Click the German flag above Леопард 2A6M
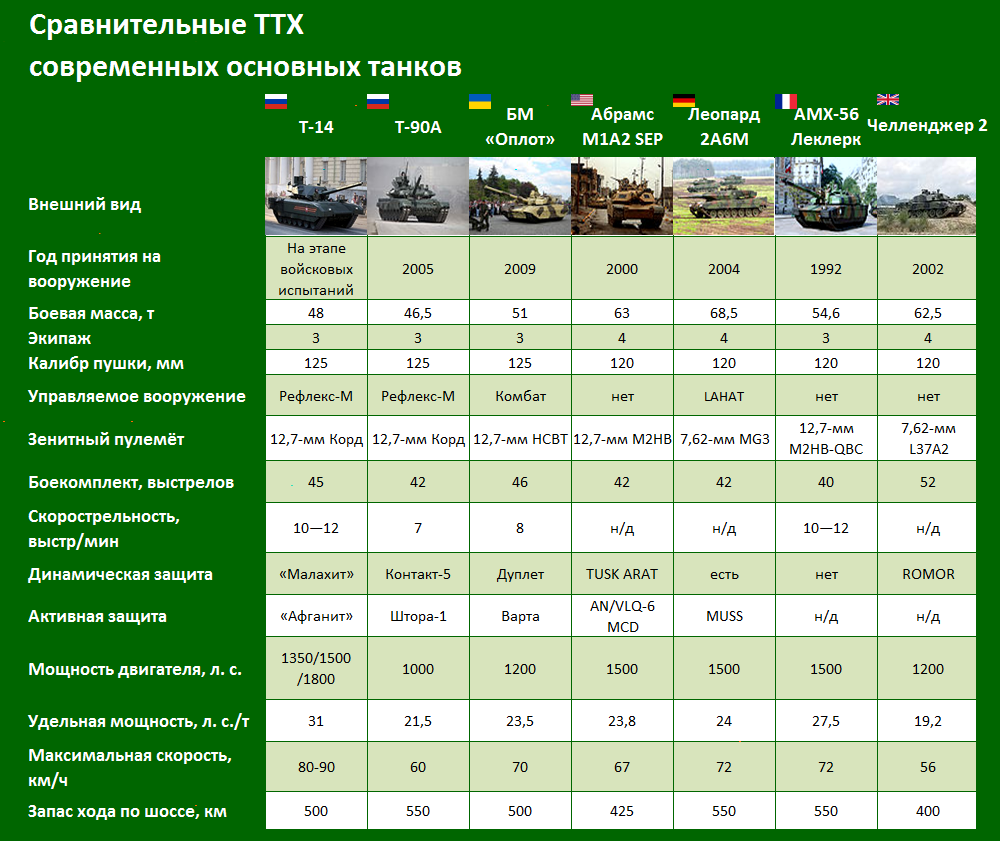 [x=684, y=100]
